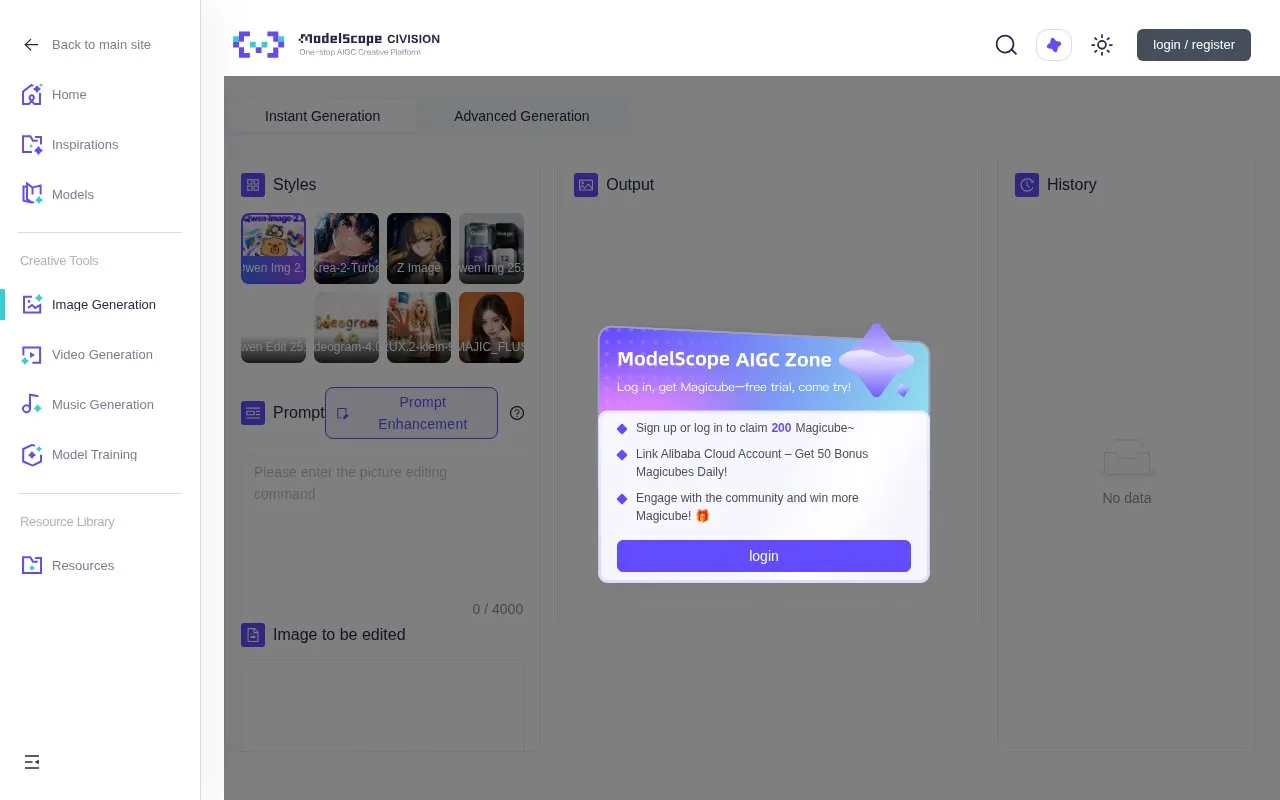Select the Qwen Img 2 style thumbnail

273,248
